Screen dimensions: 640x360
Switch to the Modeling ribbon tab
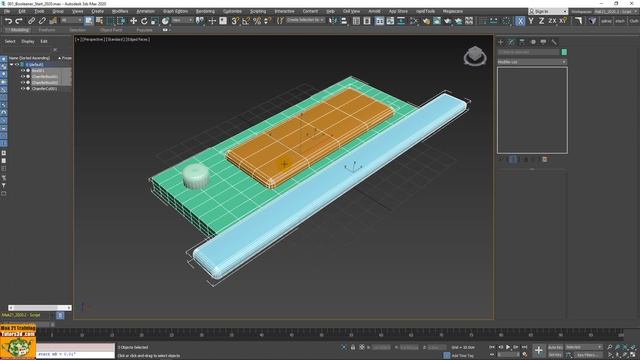(x=19, y=30)
